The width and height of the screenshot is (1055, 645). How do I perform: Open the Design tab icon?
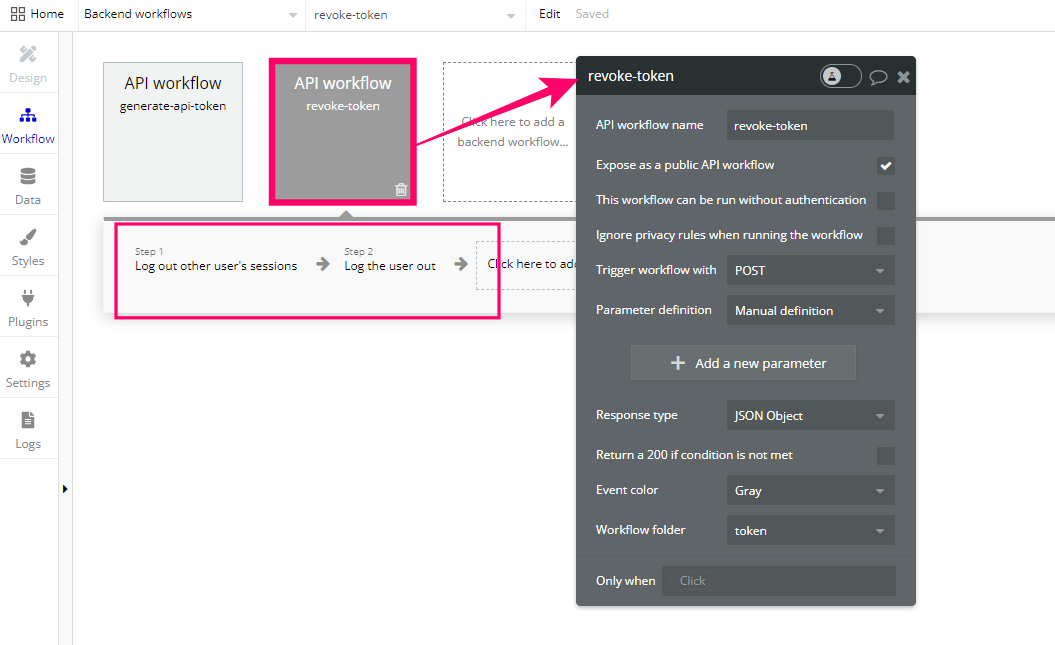(x=28, y=54)
